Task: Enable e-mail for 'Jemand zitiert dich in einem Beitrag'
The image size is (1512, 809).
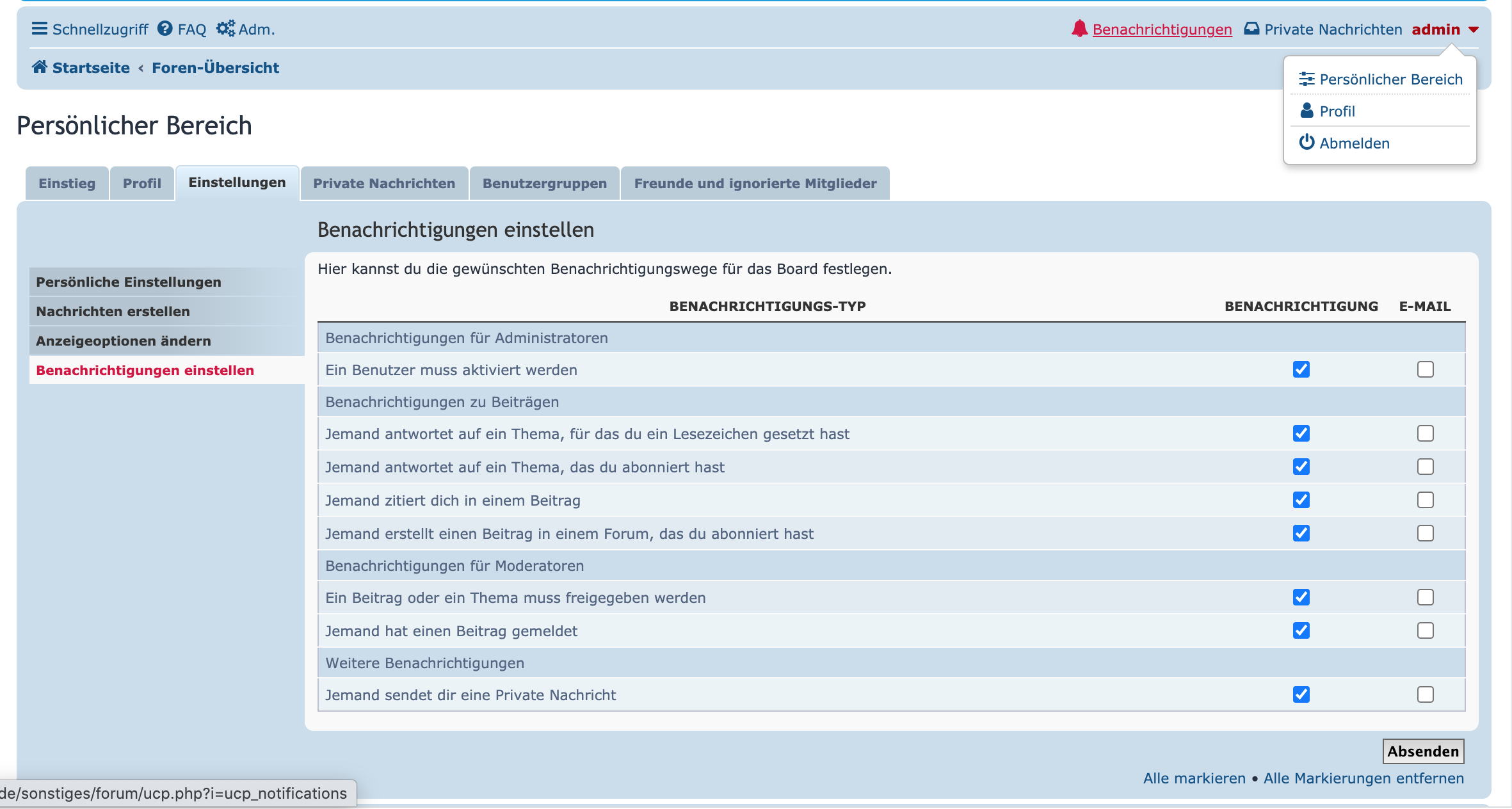Action: coord(1425,500)
